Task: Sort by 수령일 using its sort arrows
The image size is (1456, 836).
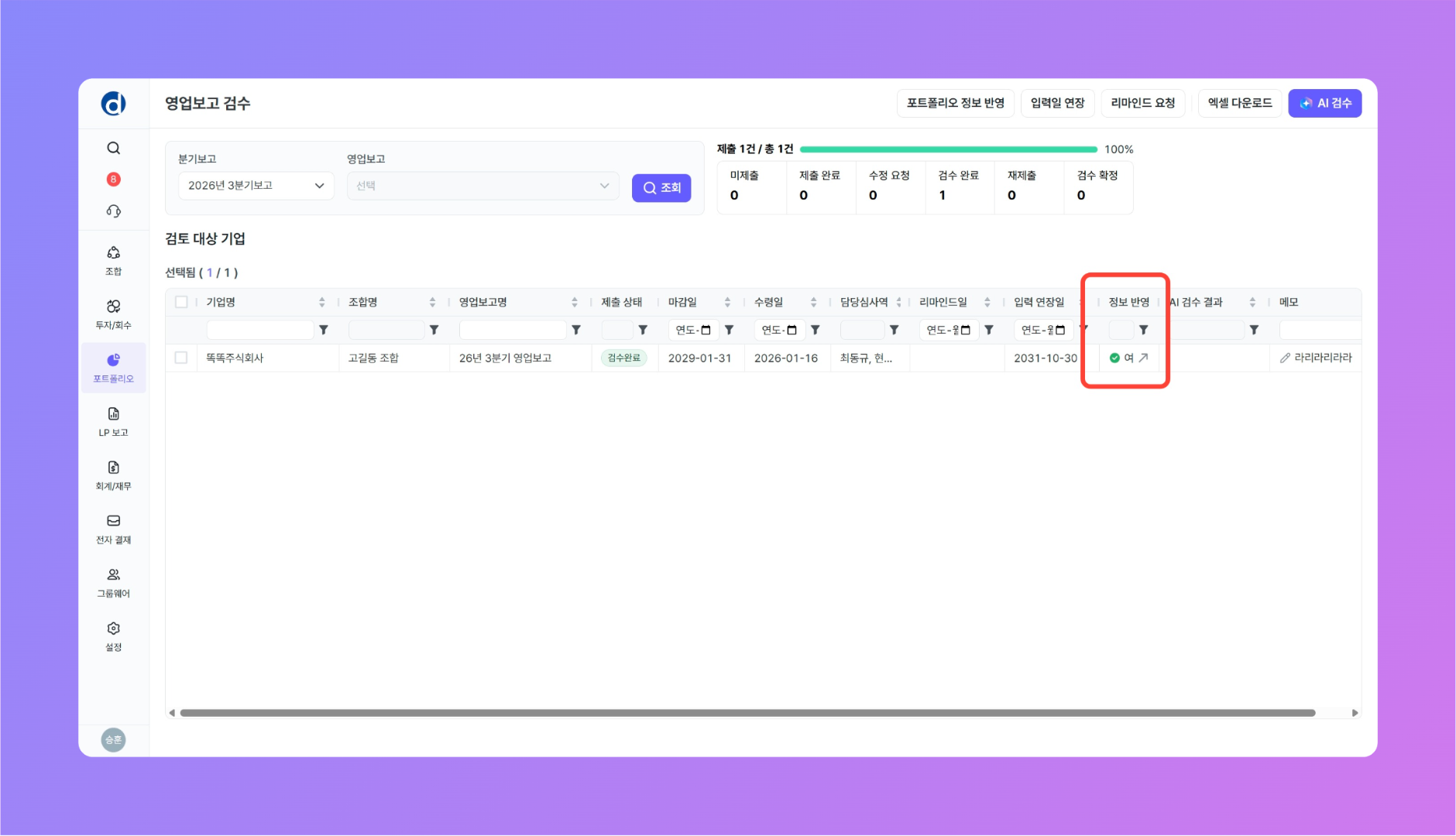Action: click(x=813, y=302)
